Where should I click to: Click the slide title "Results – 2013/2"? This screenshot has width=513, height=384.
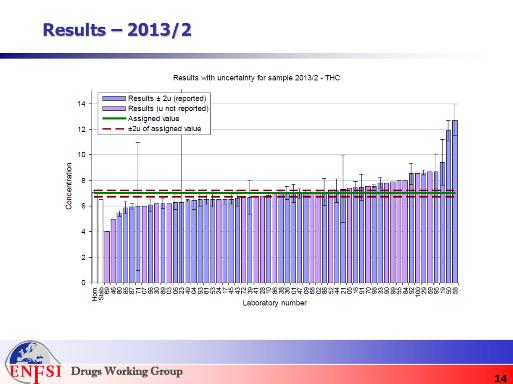(117, 30)
